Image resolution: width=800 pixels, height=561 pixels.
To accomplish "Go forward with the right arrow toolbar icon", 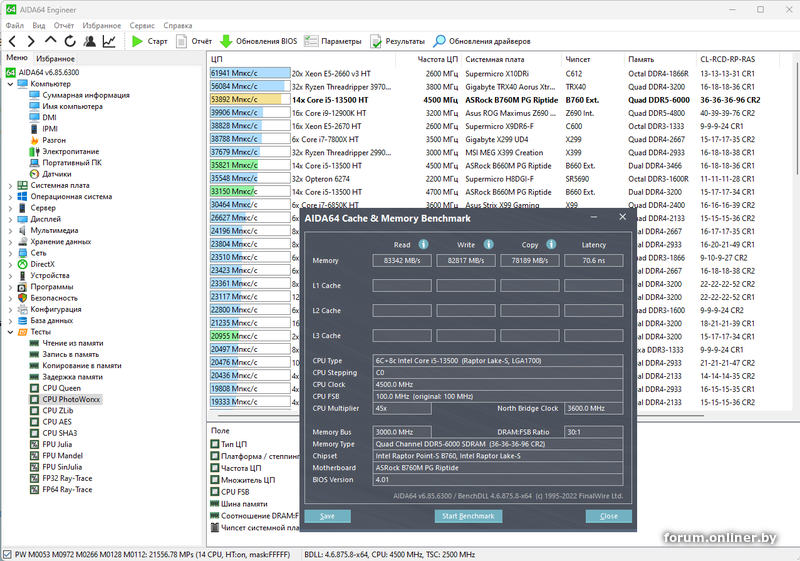I will tap(31, 41).
